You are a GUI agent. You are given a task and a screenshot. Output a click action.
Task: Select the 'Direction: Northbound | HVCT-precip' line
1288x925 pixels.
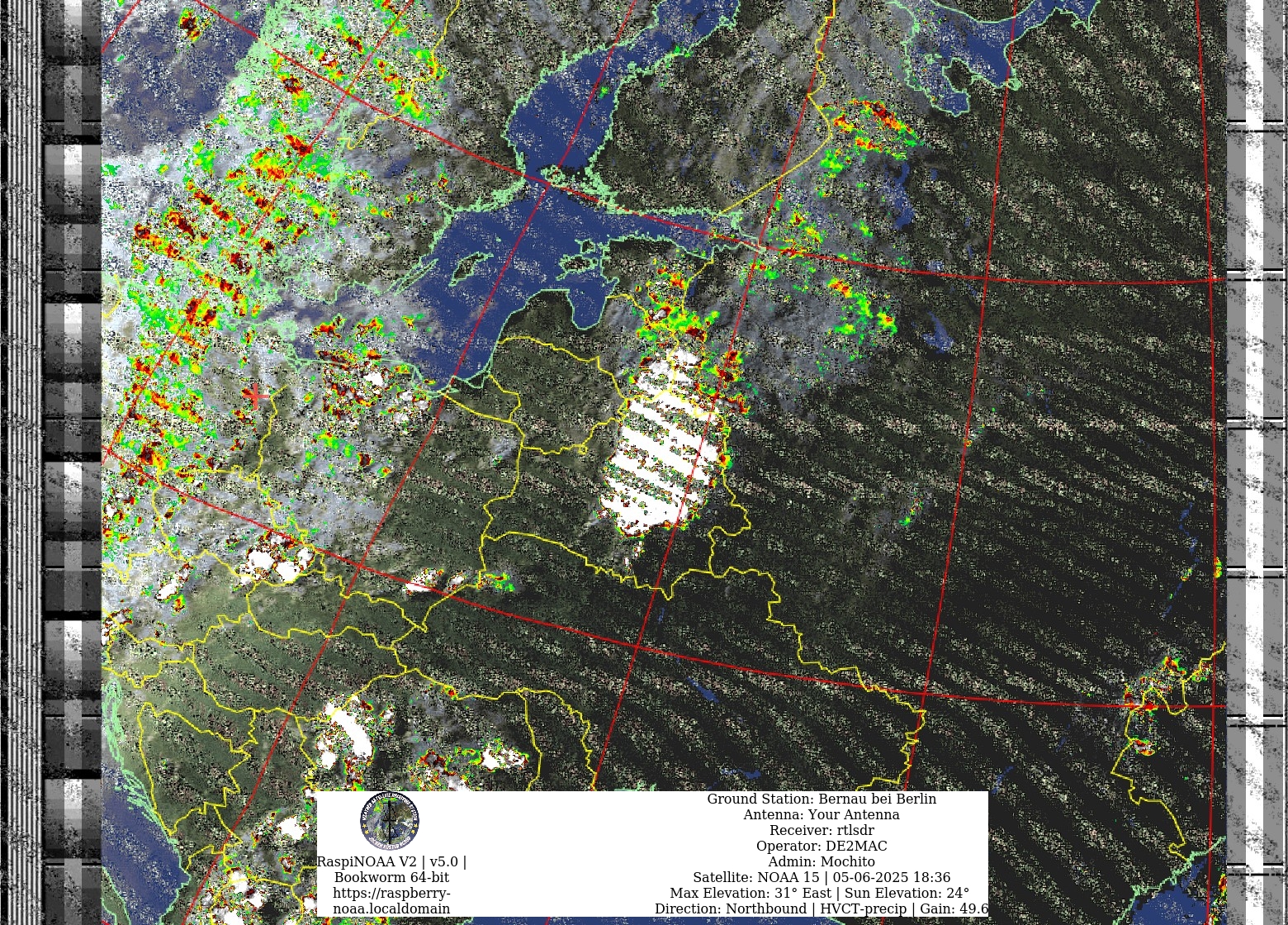pos(822,909)
